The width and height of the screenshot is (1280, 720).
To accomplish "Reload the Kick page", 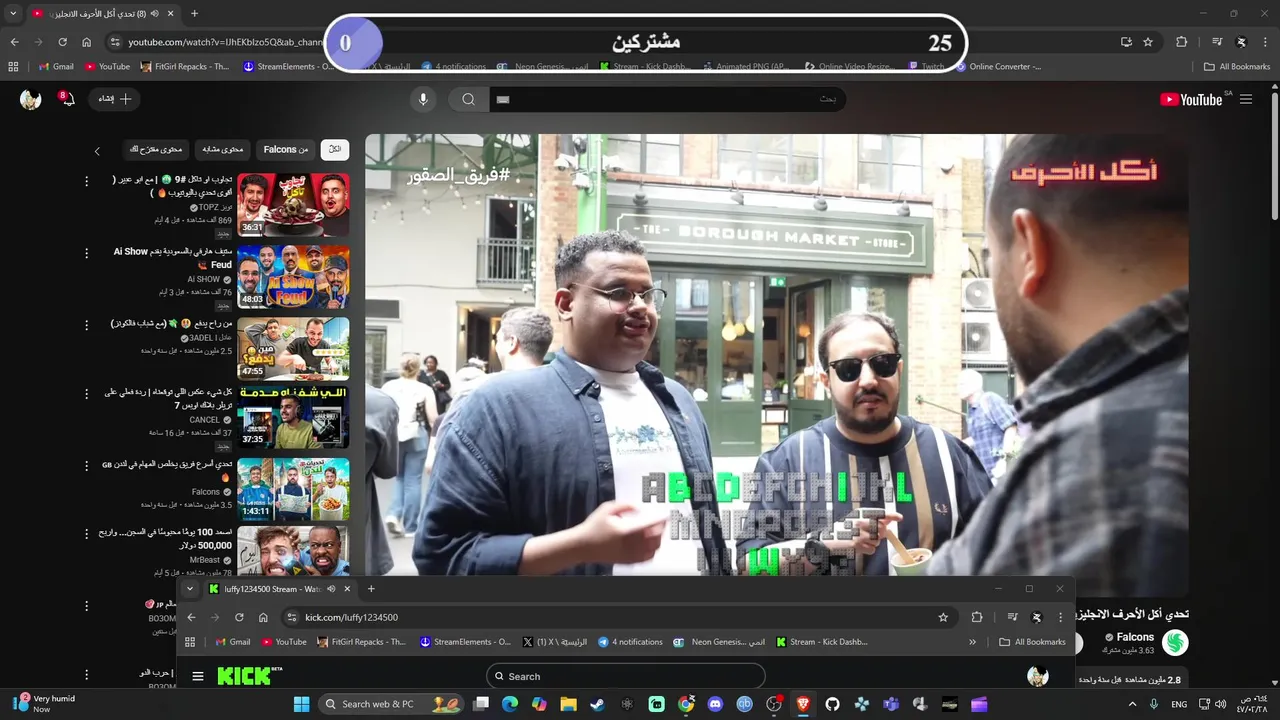I will (239, 618).
